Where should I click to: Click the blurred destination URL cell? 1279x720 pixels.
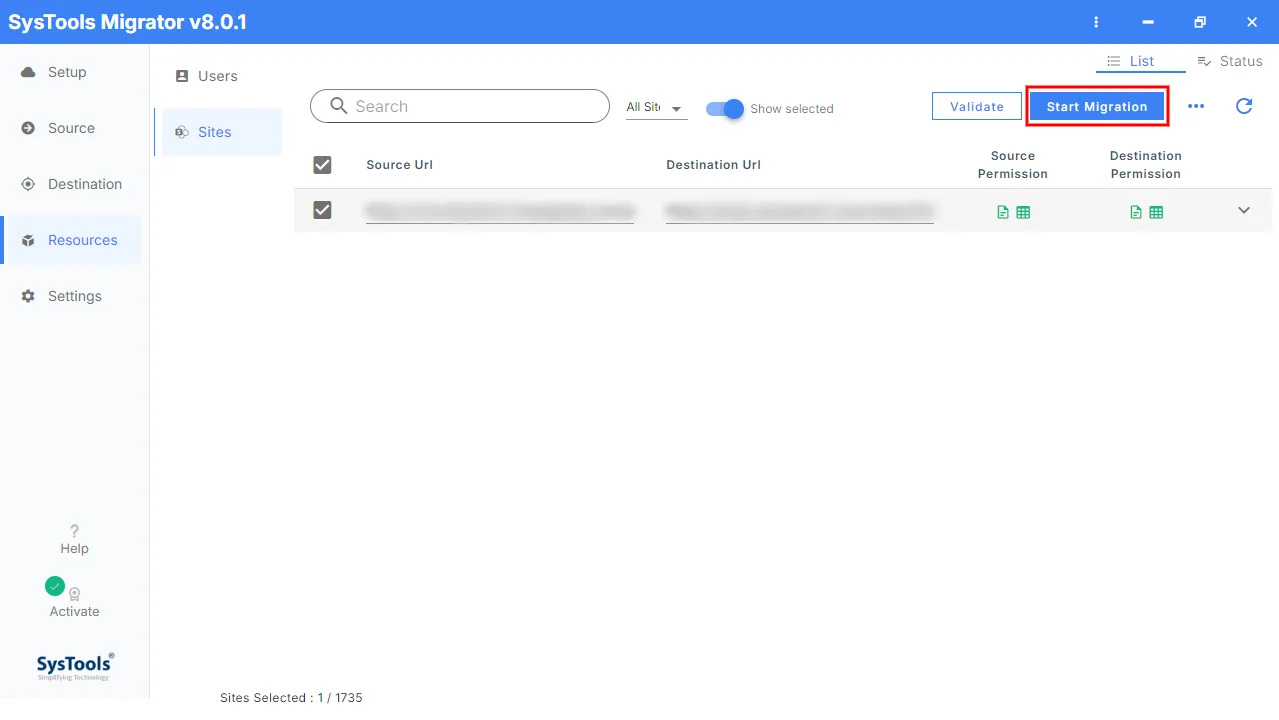[x=800, y=211]
